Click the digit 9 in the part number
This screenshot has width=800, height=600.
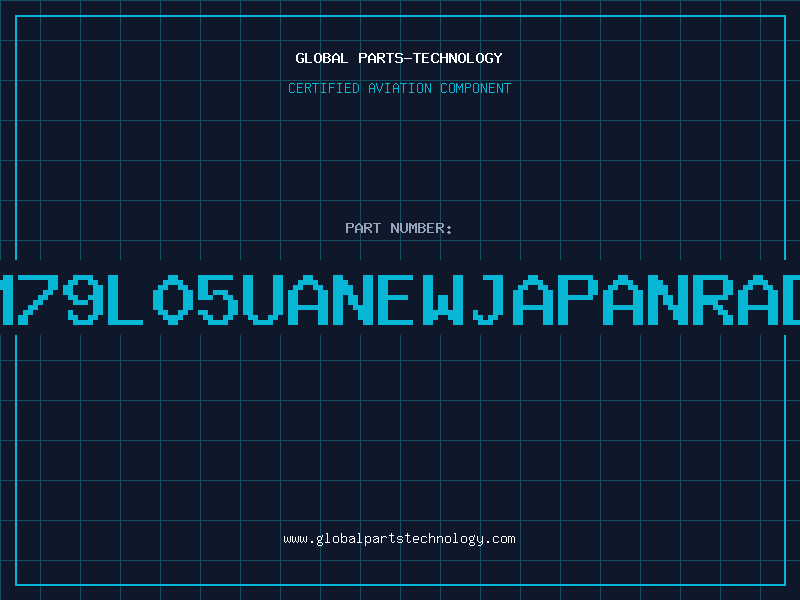tap(83, 299)
